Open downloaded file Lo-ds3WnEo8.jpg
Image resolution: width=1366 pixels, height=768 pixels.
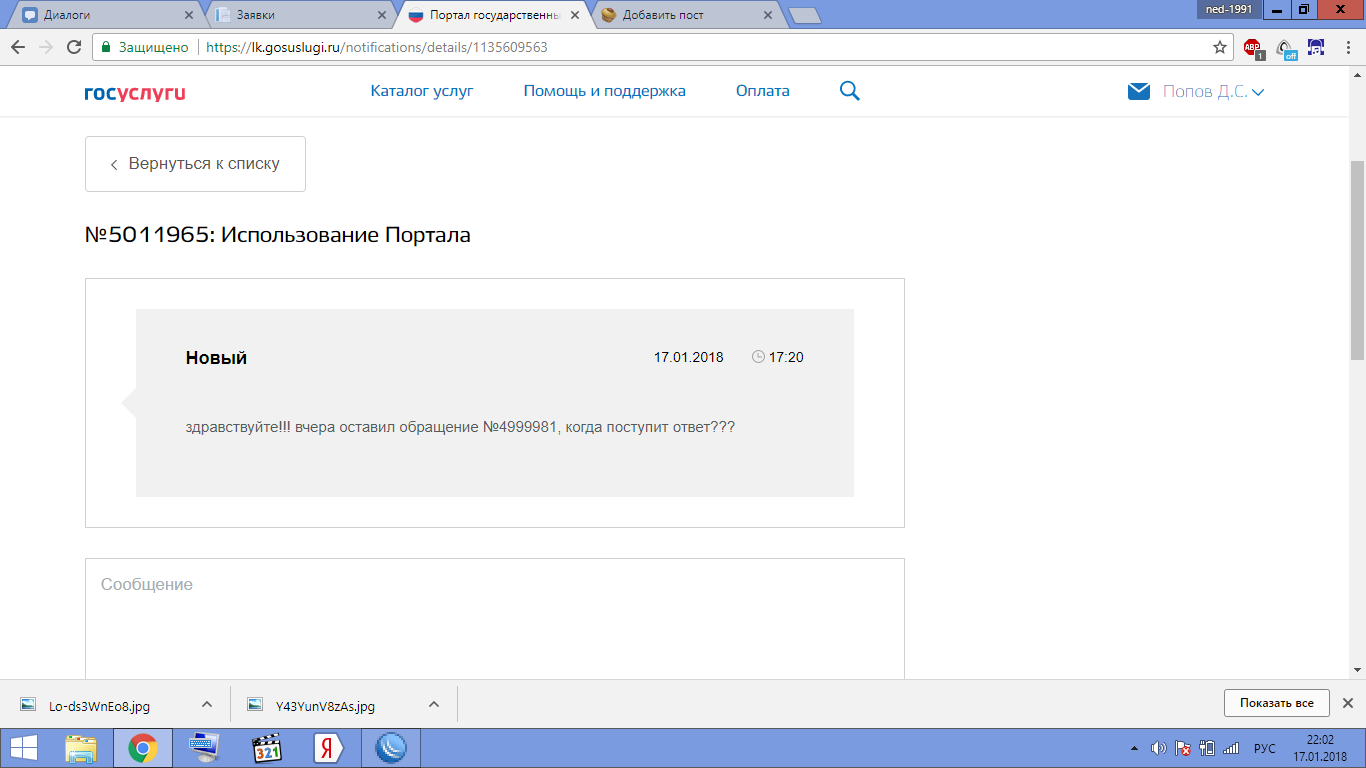99,706
